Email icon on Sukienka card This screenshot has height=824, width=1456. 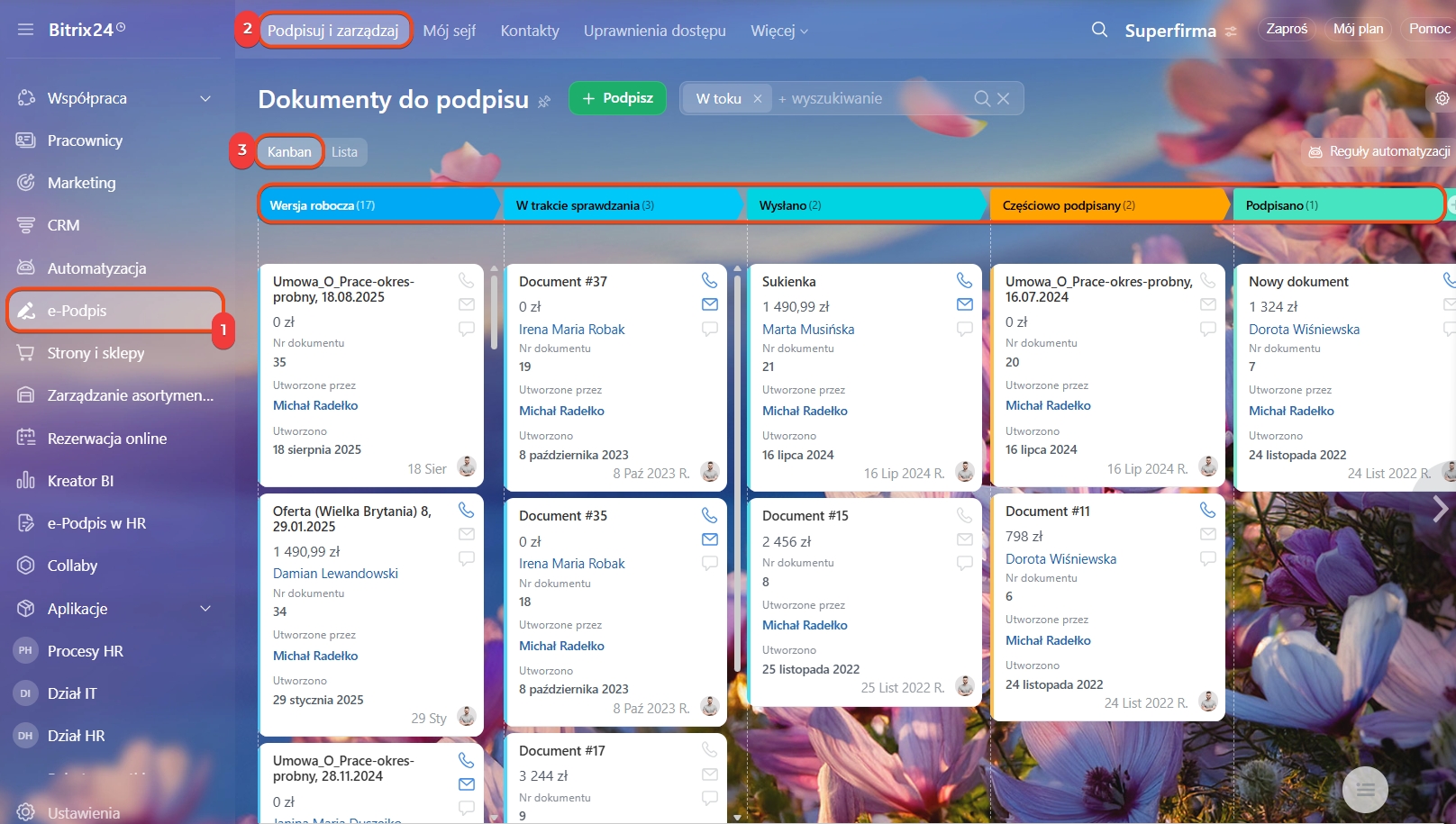point(964,304)
